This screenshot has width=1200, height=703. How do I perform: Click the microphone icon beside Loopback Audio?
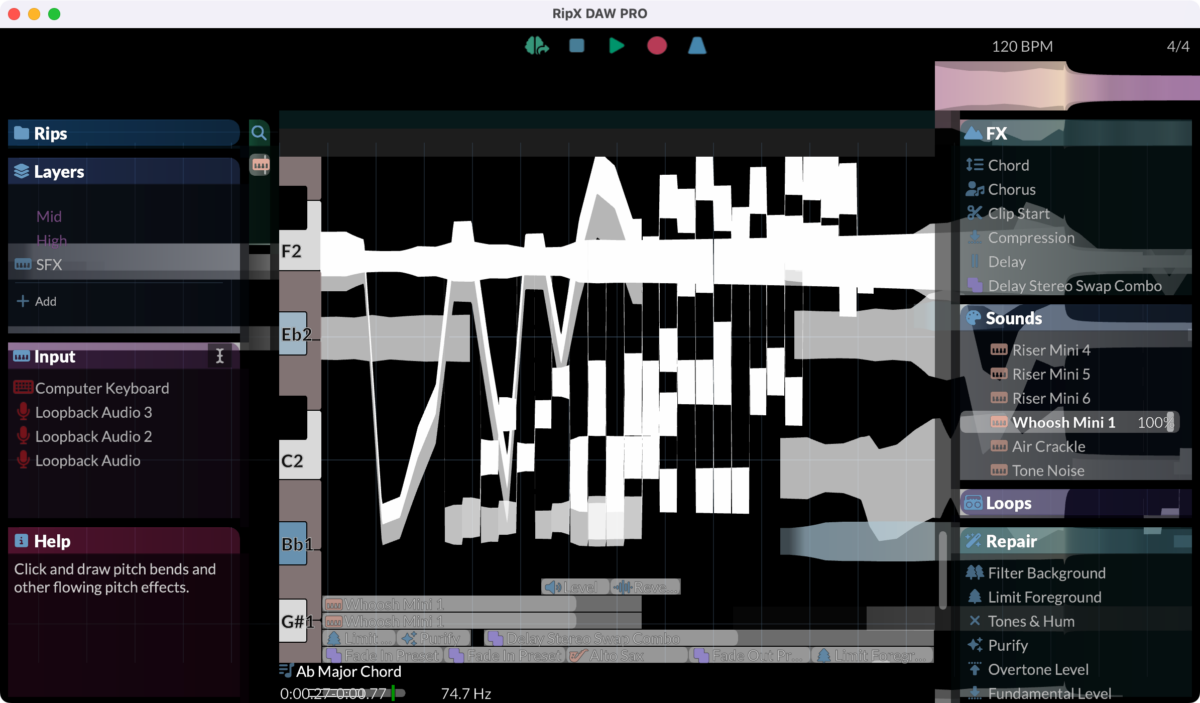22,460
